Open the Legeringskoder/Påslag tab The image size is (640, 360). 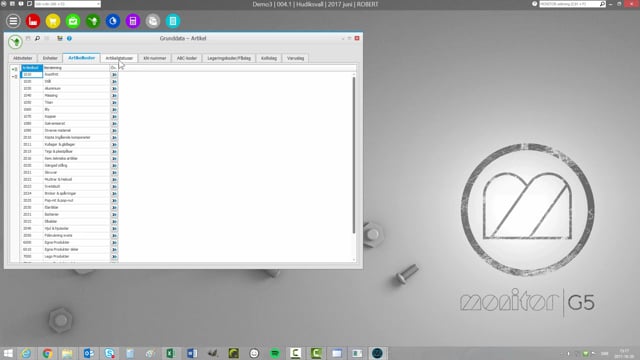229,58
